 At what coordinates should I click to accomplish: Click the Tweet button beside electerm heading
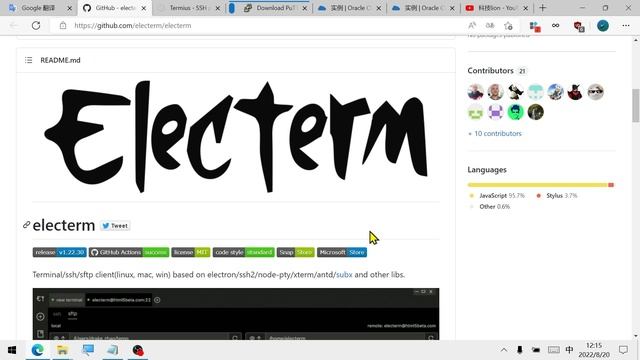115,226
